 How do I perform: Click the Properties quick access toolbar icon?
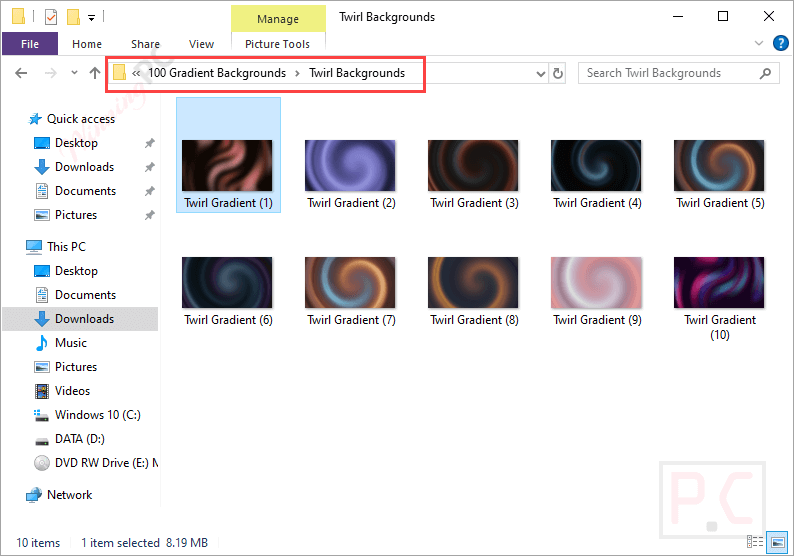click(x=51, y=17)
